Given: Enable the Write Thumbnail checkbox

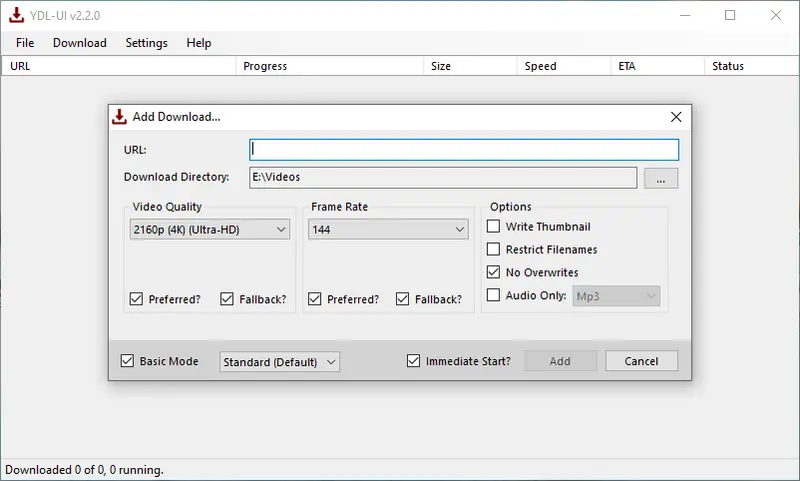Looking at the screenshot, I should point(493,227).
